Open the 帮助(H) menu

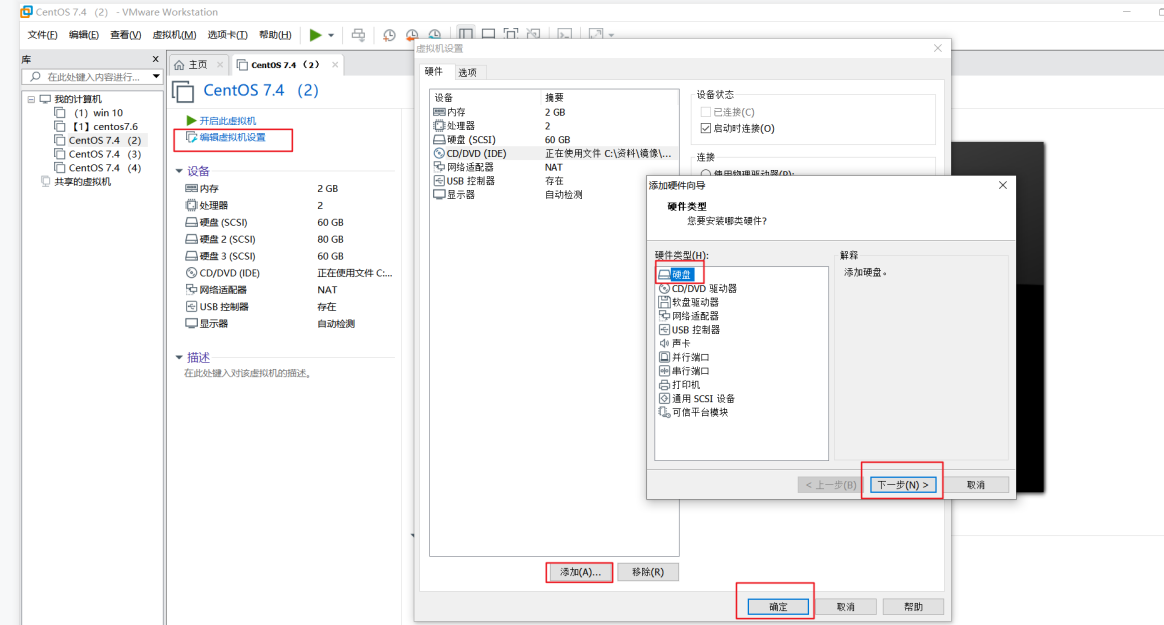[275, 35]
